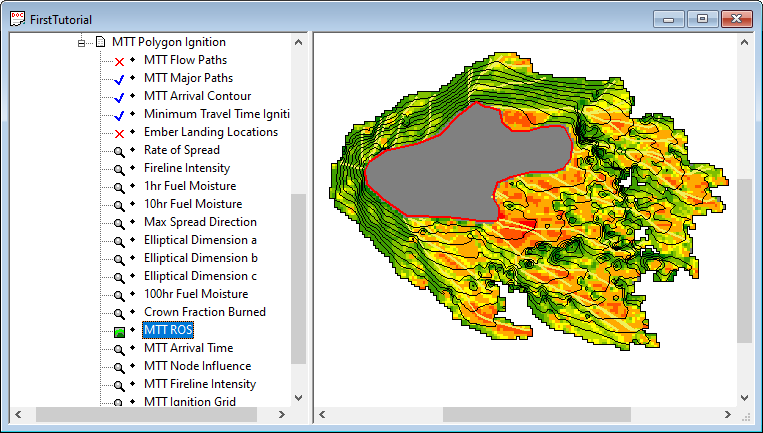
Task: Click the magnifier icon beside Max Spread Direction
Action: [x=119, y=223]
